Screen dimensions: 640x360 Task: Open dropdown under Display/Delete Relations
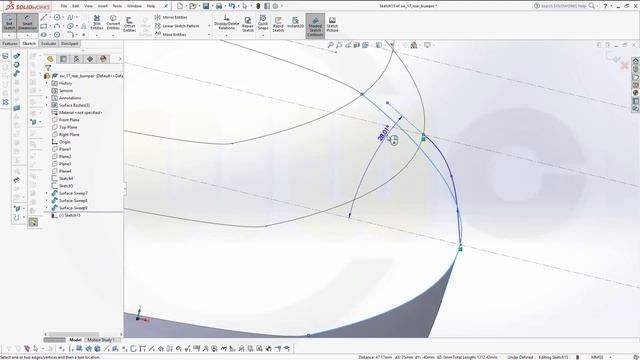coord(227,36)
